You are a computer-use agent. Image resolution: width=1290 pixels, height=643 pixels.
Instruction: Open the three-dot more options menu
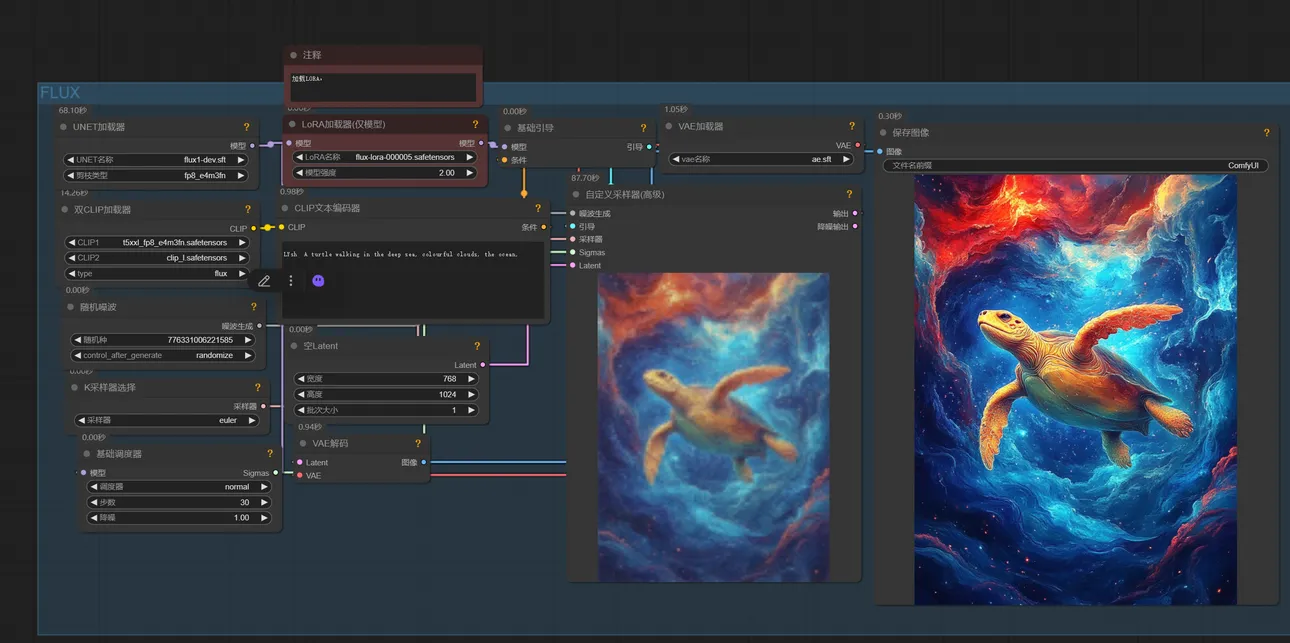291,281
